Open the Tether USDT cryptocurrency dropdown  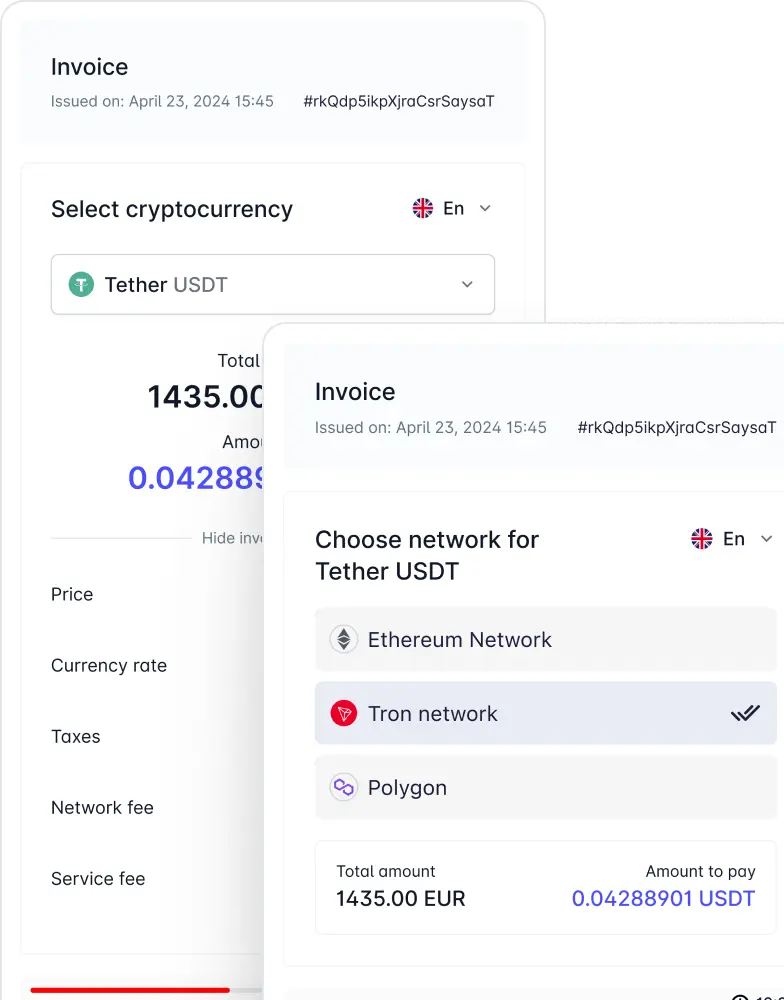(x=272, y=285)
